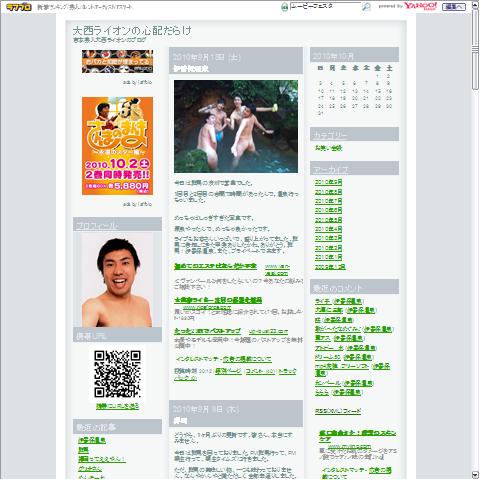The image size is (480, 480).
Task: Click the magnifier search icon
Action: (366, 7)
